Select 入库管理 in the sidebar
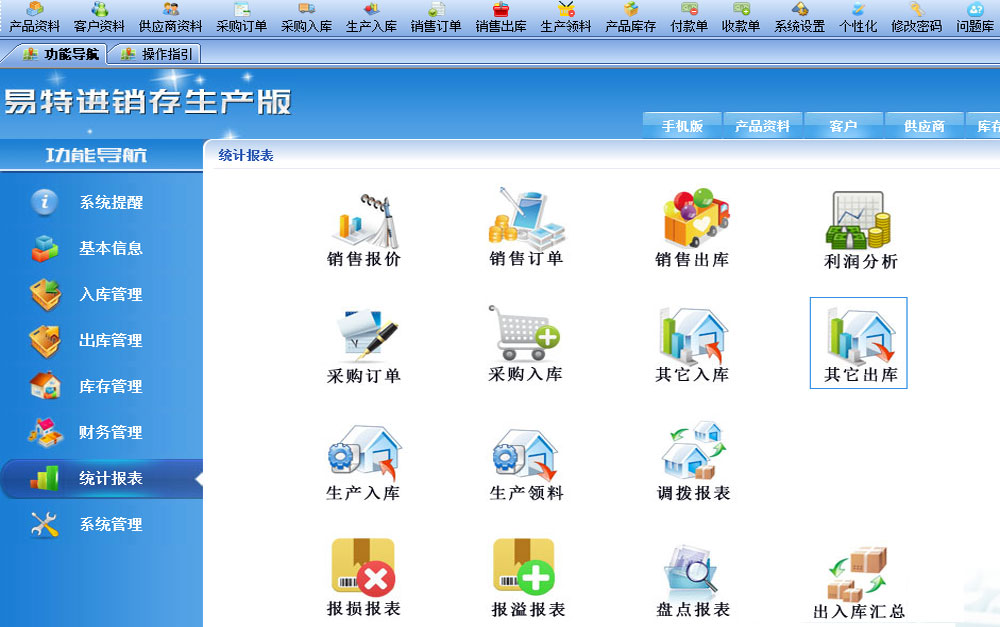The height and width of the screenshot is (627, 1000). click(110, 295)
